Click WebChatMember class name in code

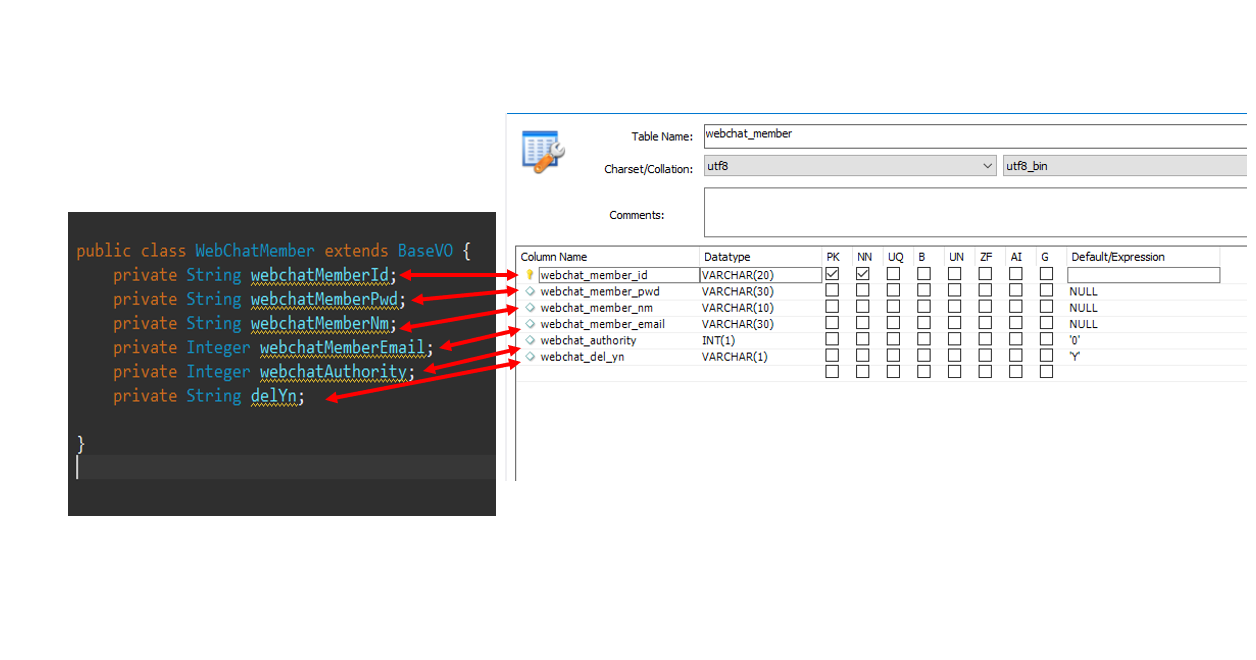point(255,251)
